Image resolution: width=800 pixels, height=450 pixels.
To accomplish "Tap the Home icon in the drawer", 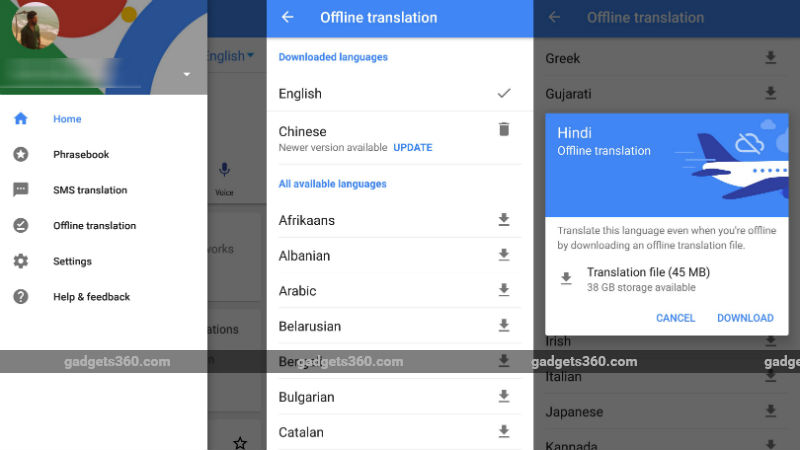I will pyautogui.click(x=20, y=119).
